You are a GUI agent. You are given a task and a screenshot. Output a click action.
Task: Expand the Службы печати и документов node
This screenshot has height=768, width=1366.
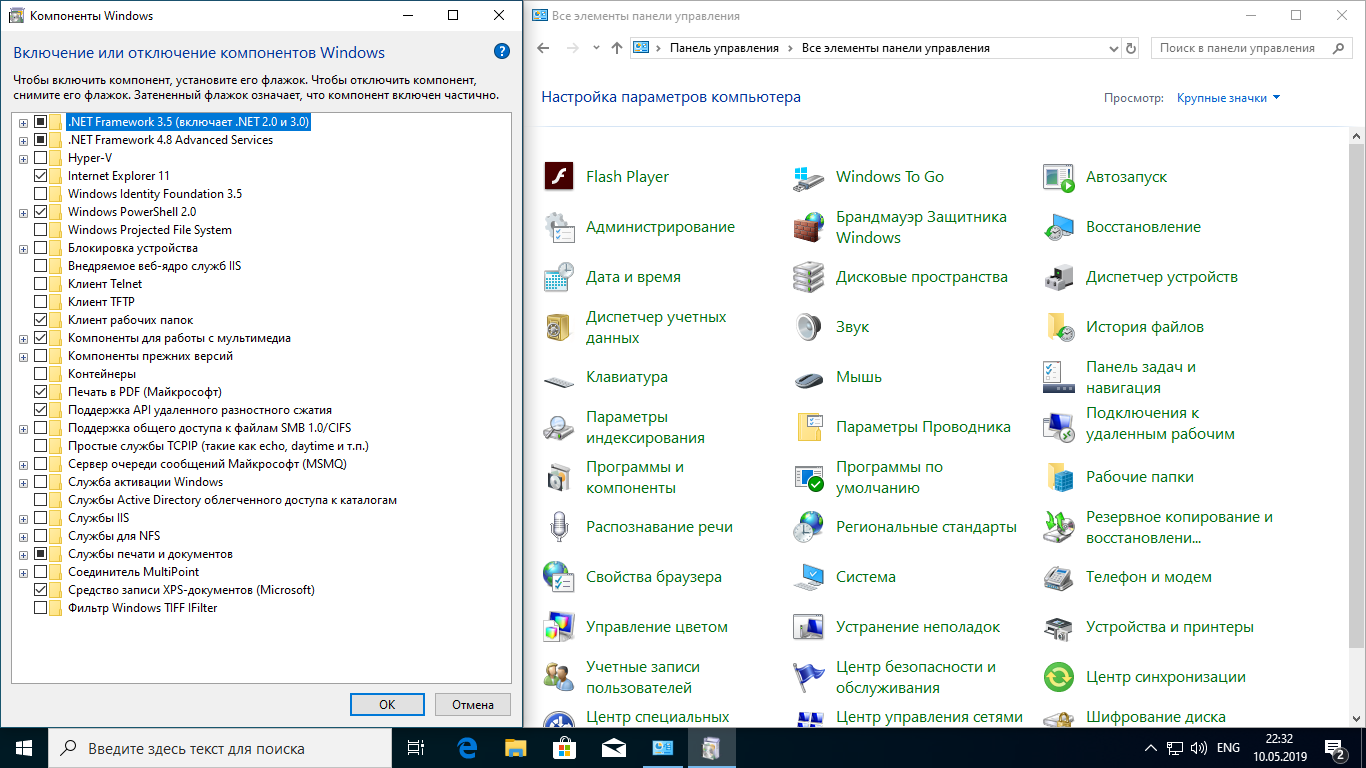point(23,554)
